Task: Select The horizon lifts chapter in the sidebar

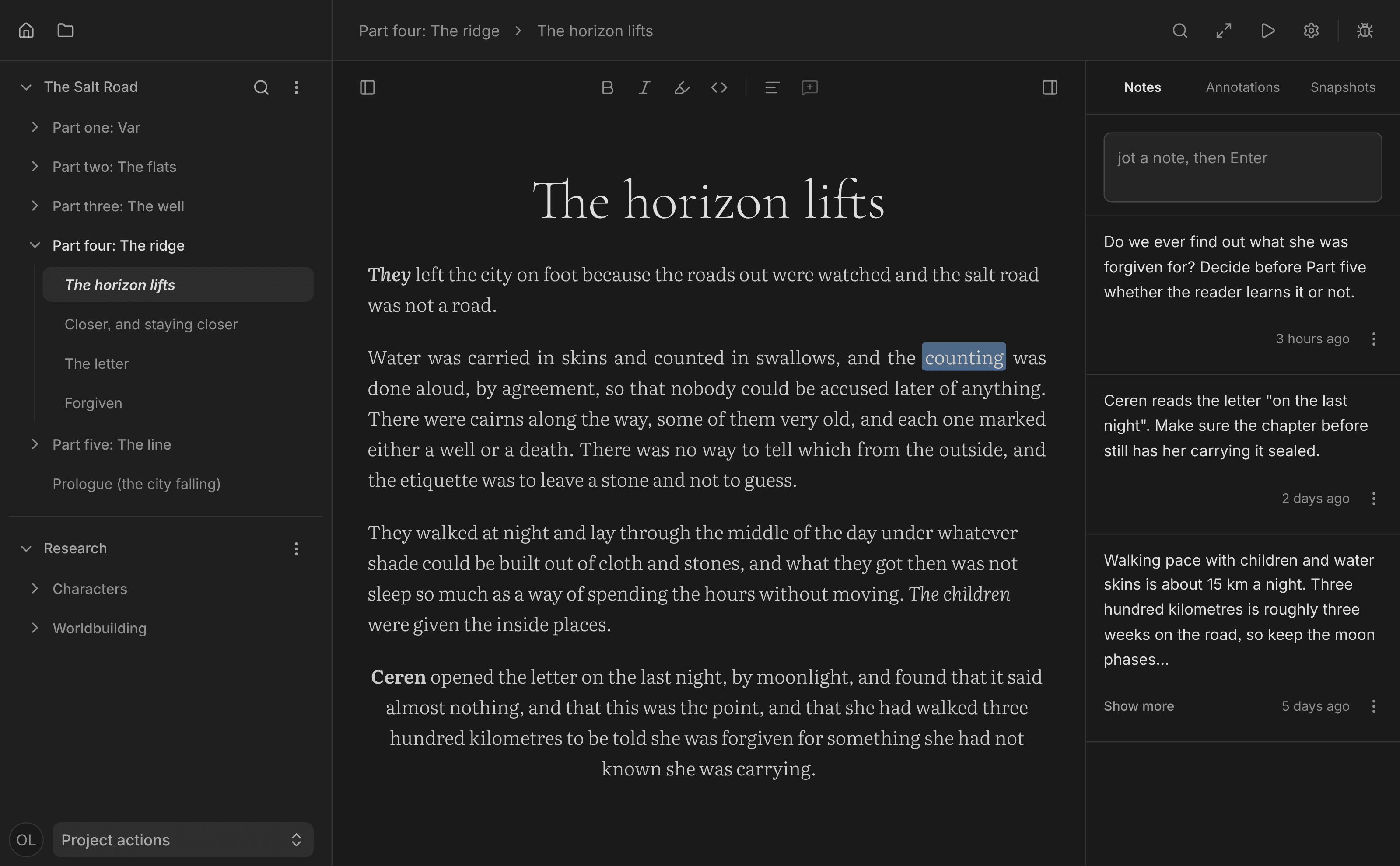Action: coord(178,285)
